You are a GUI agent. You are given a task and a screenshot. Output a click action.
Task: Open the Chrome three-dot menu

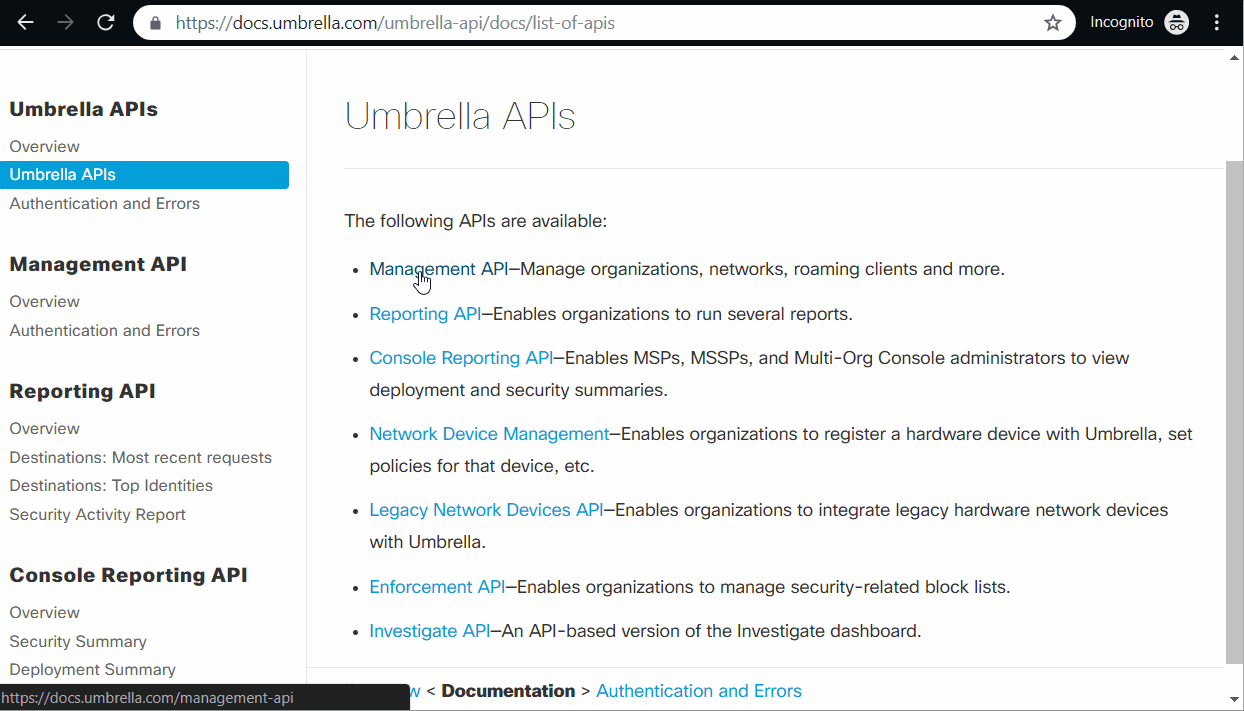pyautogui.click(x=1217, y=22)
